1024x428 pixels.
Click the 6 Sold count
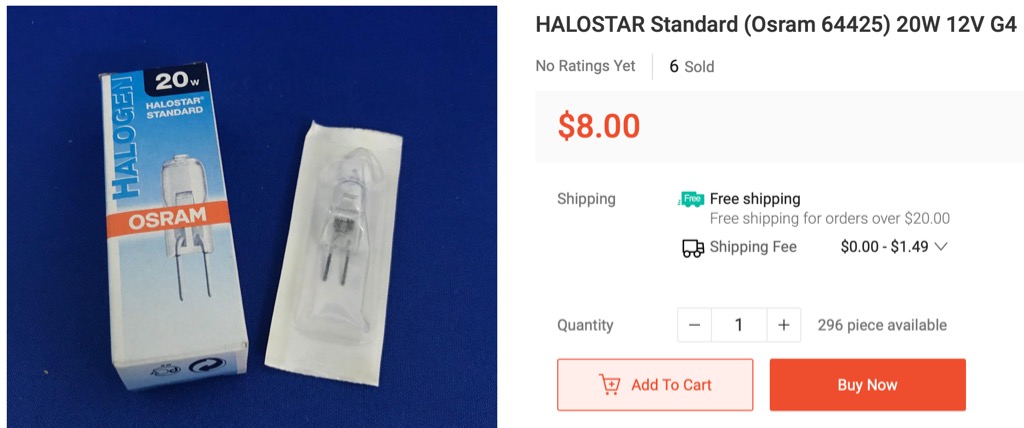point(692,67)
